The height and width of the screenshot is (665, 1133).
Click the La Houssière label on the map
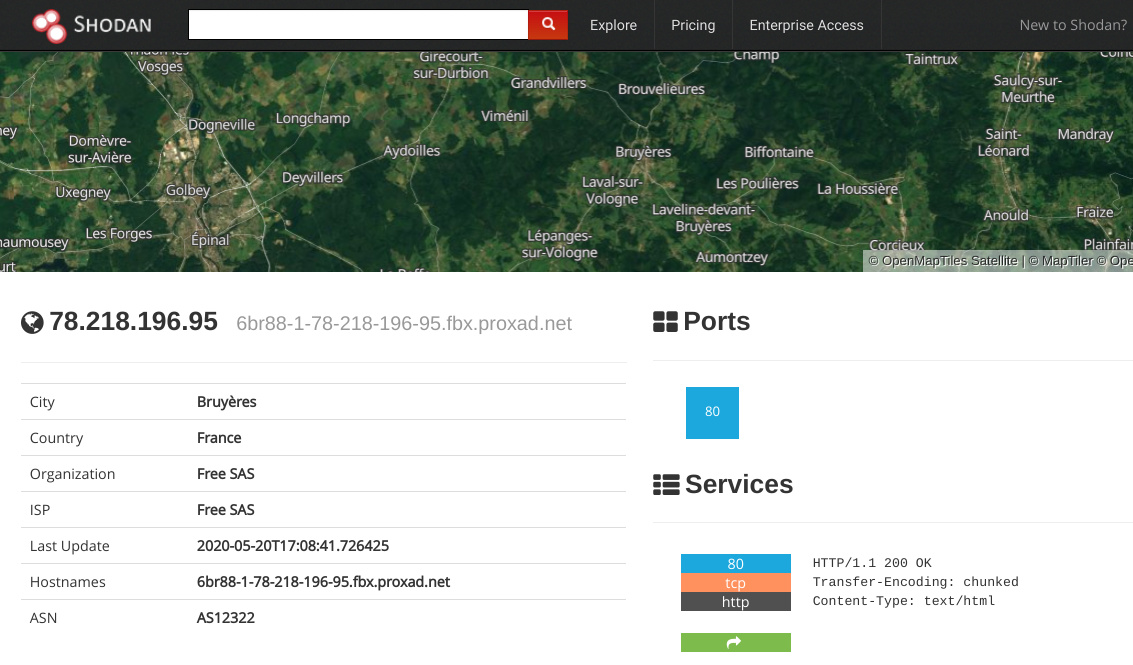pos(858,189)
